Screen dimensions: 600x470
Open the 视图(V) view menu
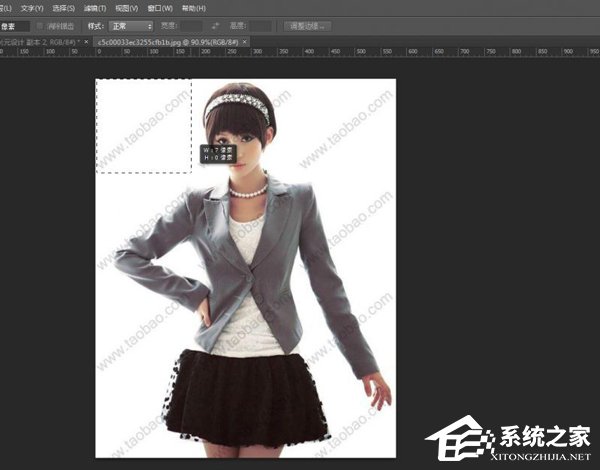[x=128, y=8]
